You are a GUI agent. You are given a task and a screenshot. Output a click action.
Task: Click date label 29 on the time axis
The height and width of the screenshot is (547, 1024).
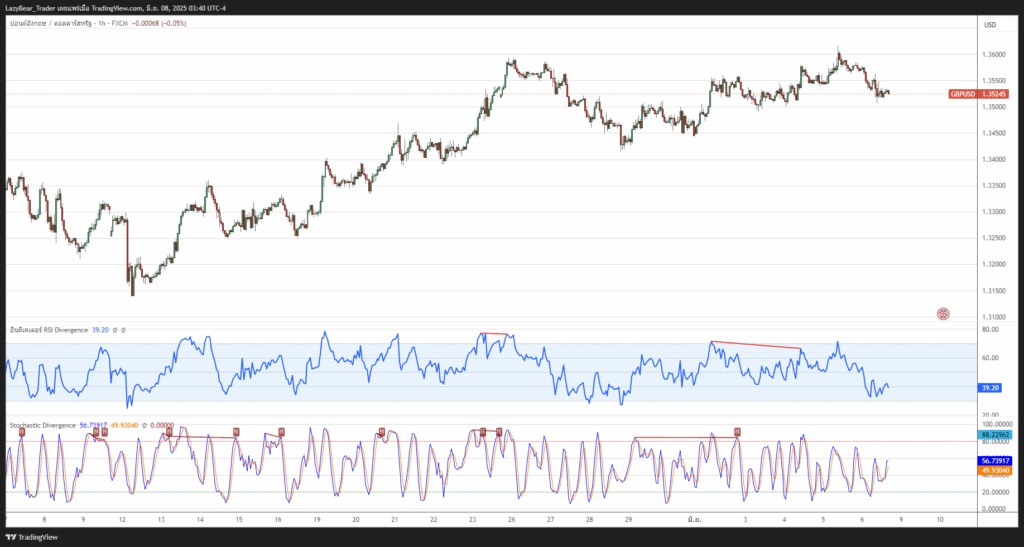coord(628,520)
